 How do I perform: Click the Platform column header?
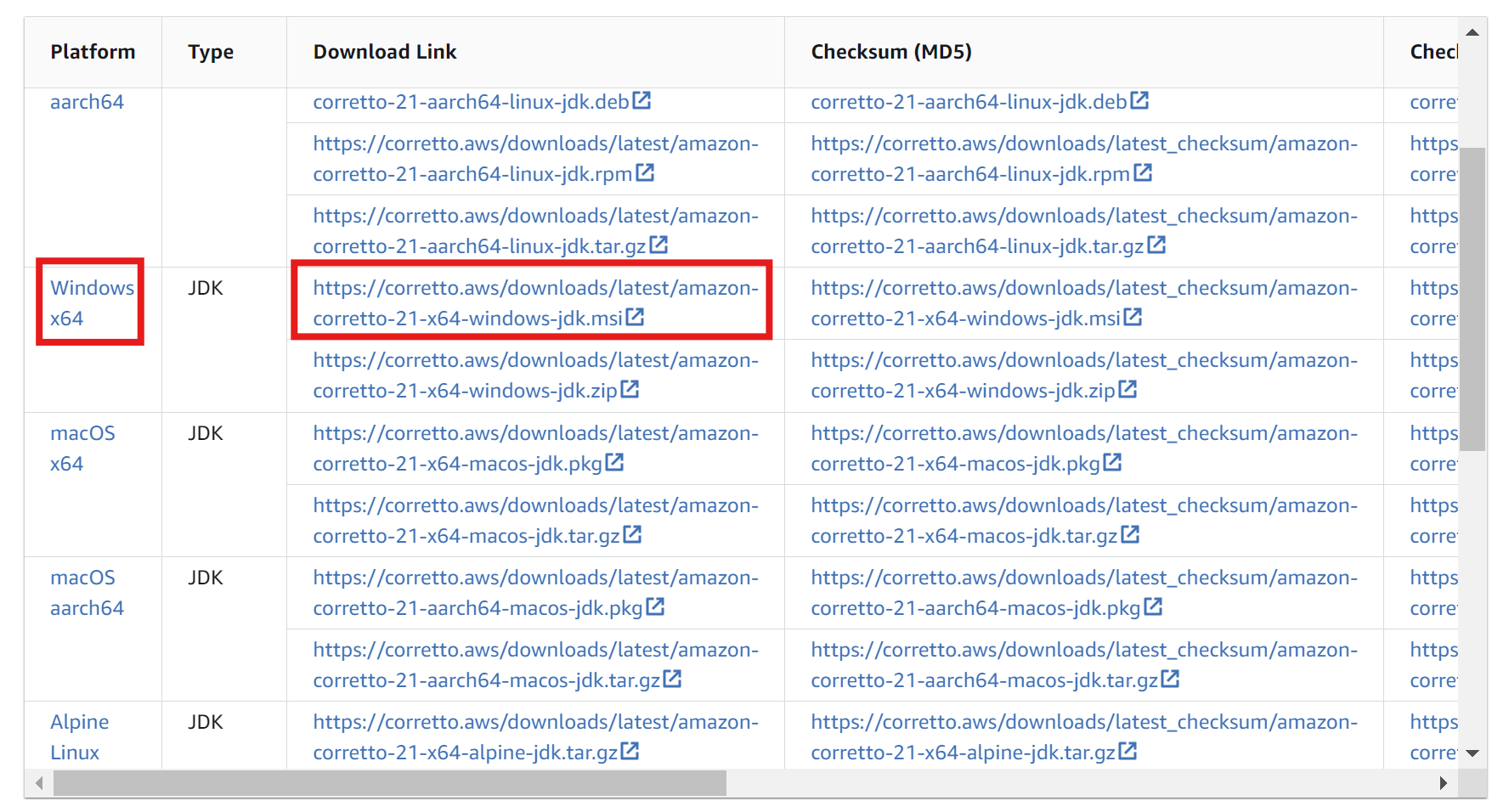pos(93,52)
